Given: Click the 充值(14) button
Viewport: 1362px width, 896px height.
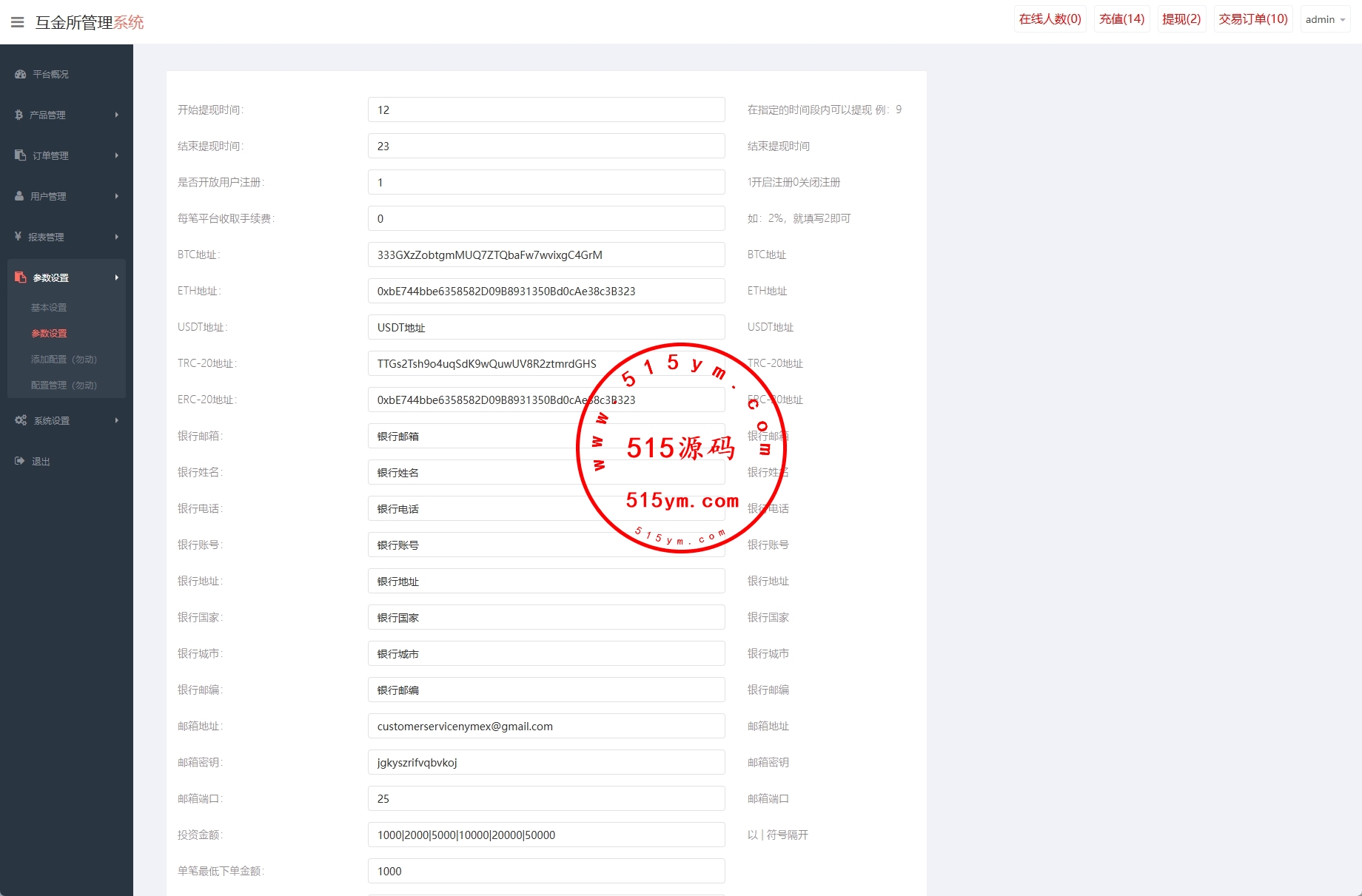Looking at the screenshot, I should tap(1121, 19).
